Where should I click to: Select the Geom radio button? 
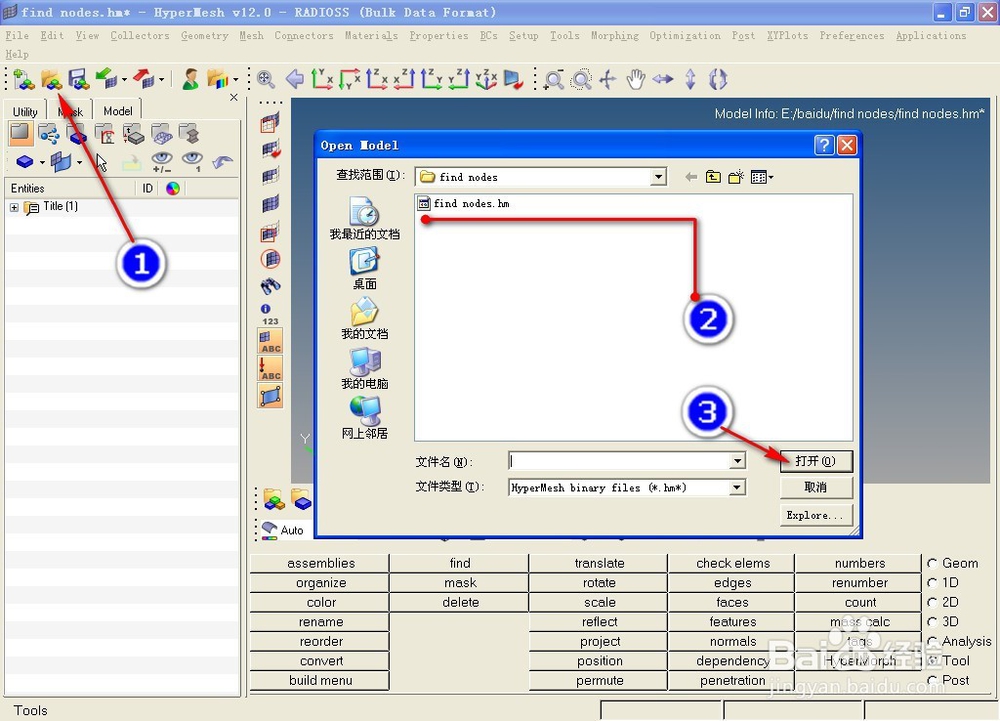[x=932, y=564]
